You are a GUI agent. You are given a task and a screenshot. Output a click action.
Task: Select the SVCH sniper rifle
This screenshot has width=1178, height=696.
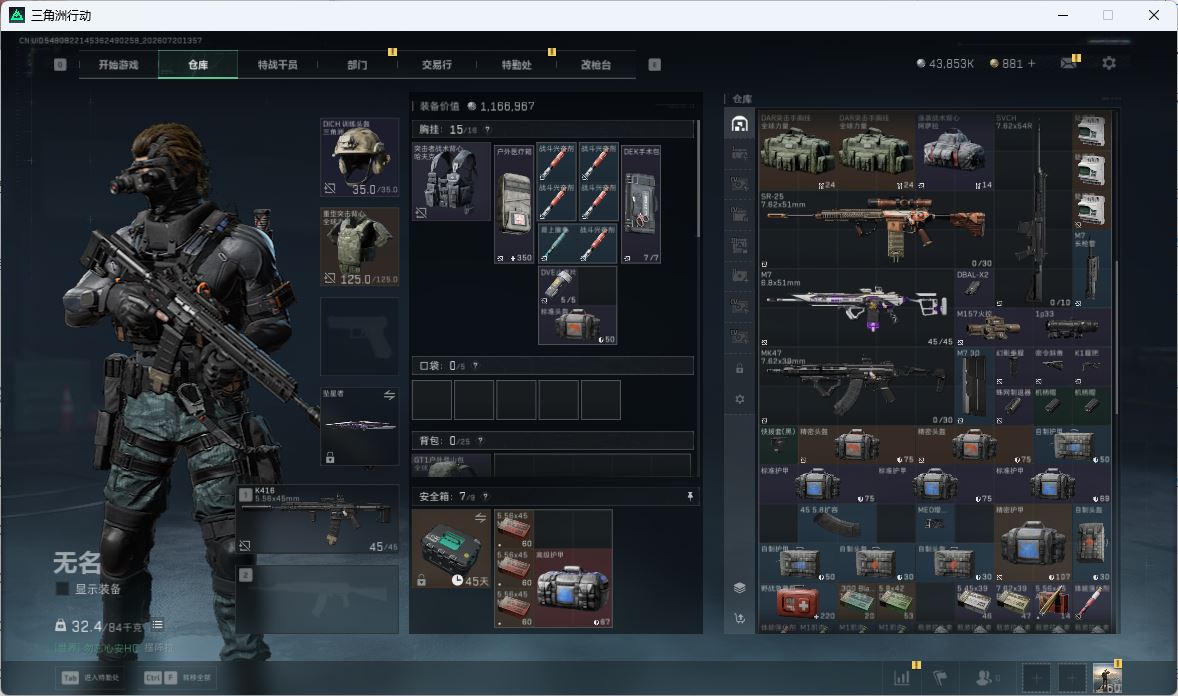1032,210
